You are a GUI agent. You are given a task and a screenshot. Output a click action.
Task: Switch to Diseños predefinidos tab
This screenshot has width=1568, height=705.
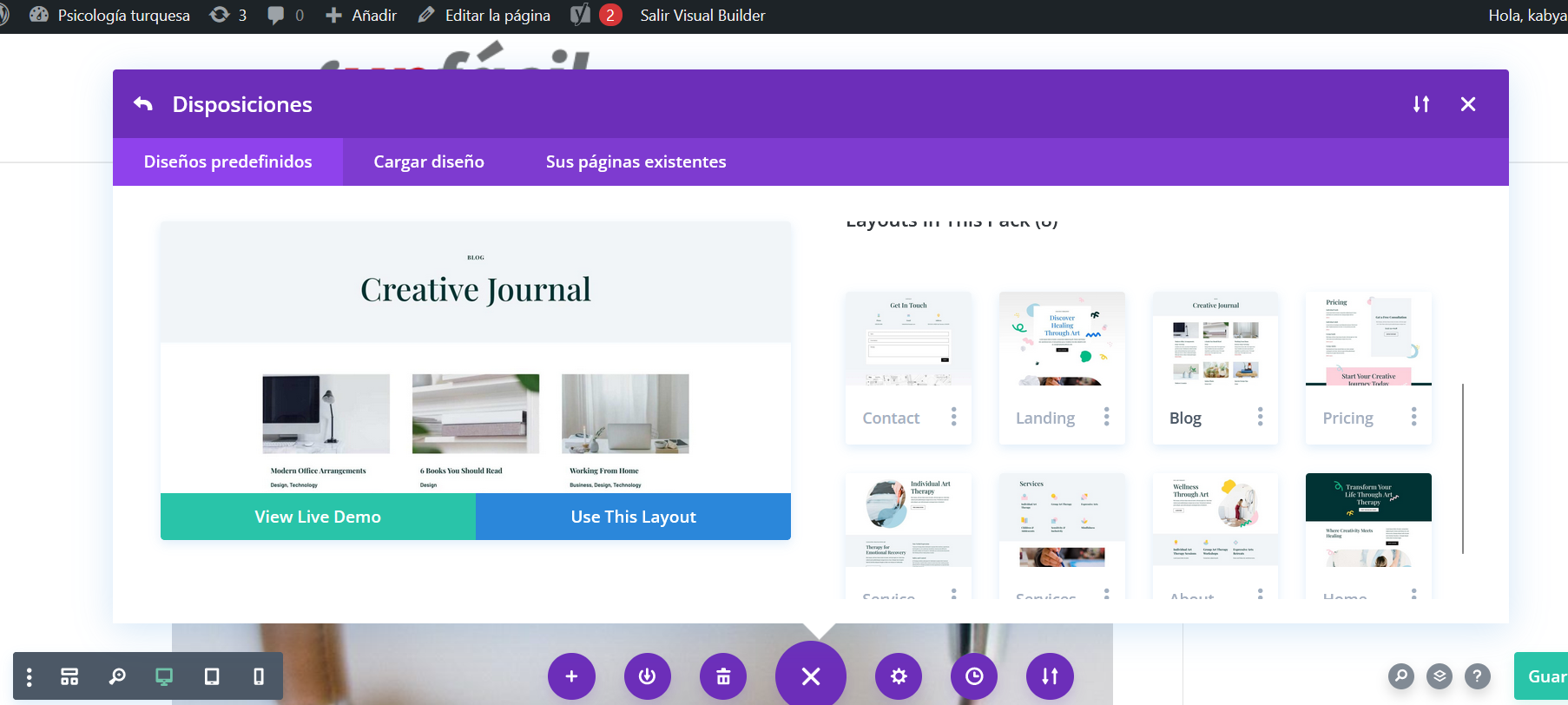point(227,161)
